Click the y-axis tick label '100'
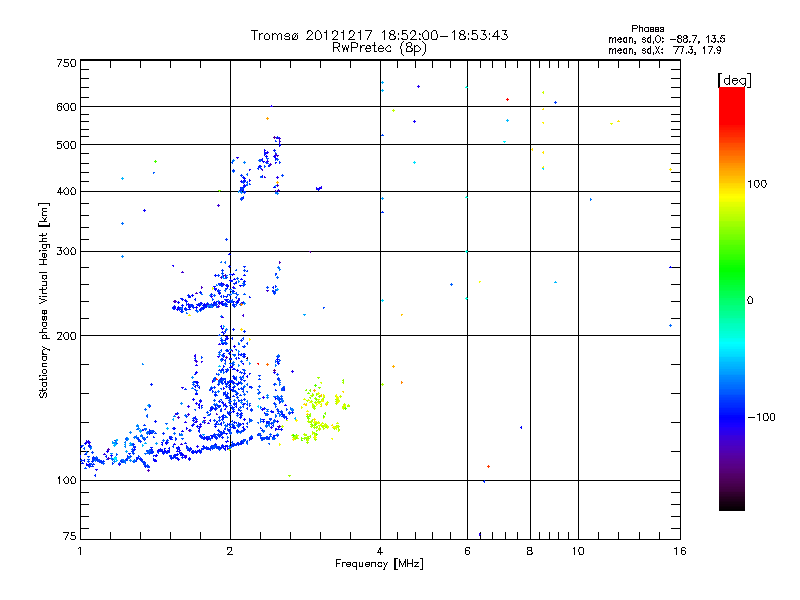The image size is (800, 600). click(66, 480)
